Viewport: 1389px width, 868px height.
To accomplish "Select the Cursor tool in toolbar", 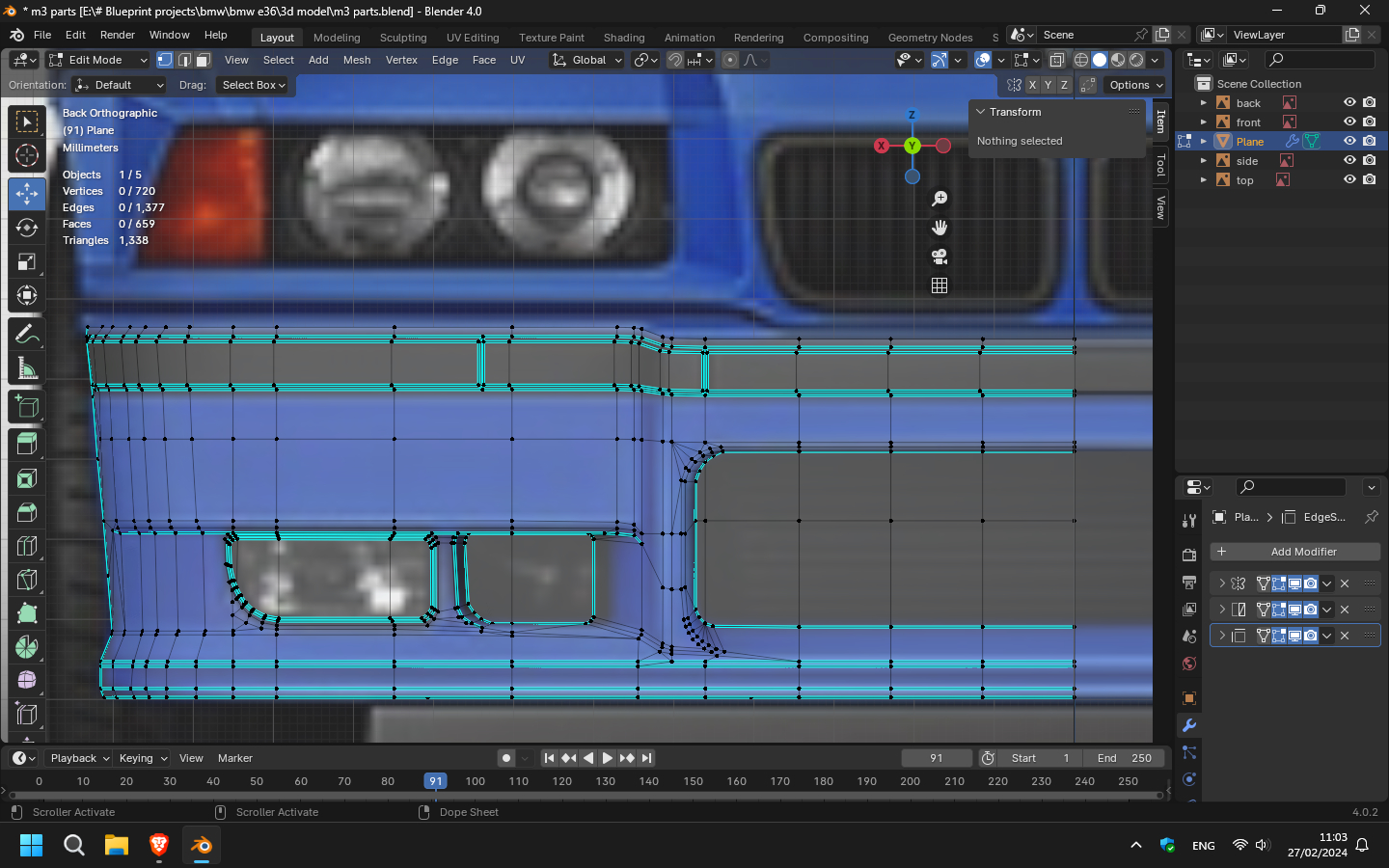I will pos(27,155).
